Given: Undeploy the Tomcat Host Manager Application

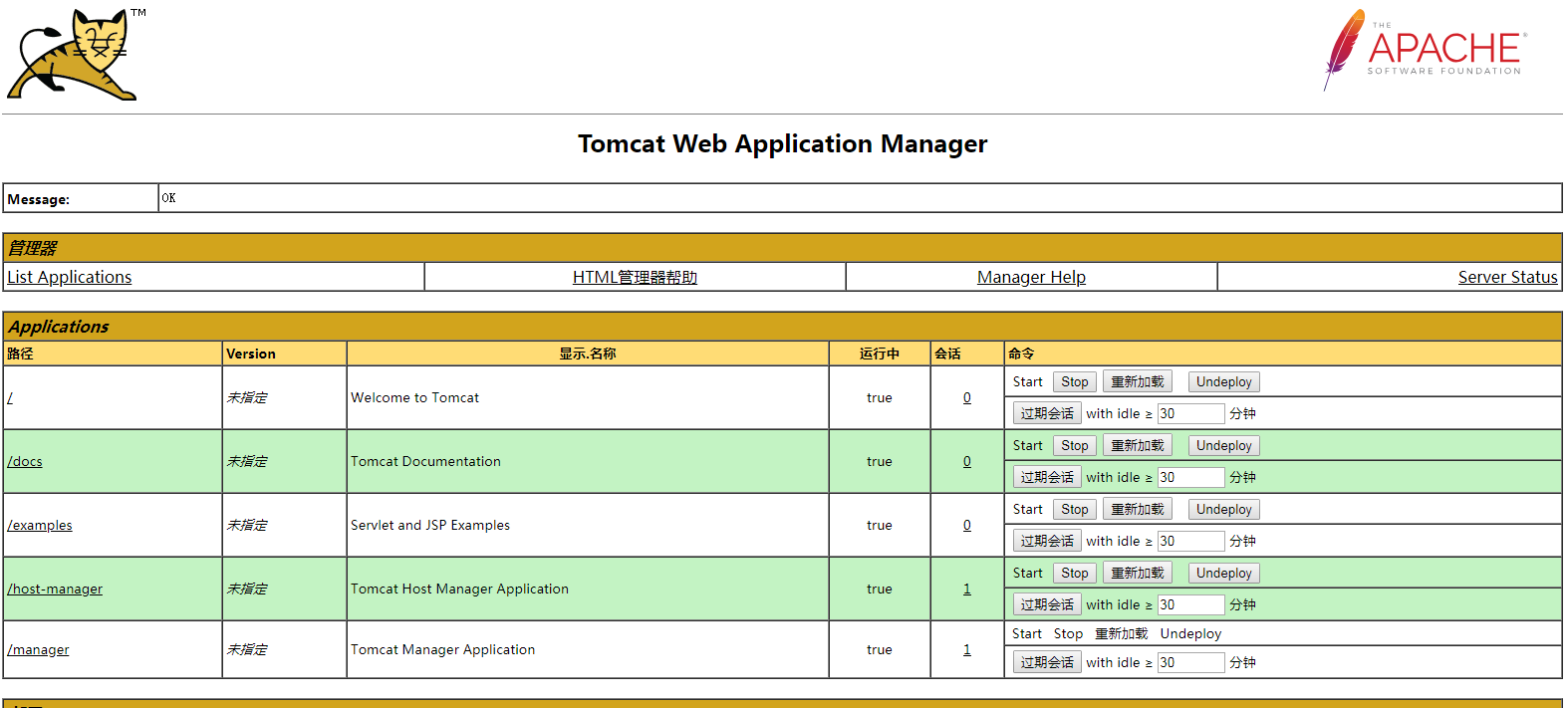Looking at the screenshot, I should click(x=1224, y=573).
